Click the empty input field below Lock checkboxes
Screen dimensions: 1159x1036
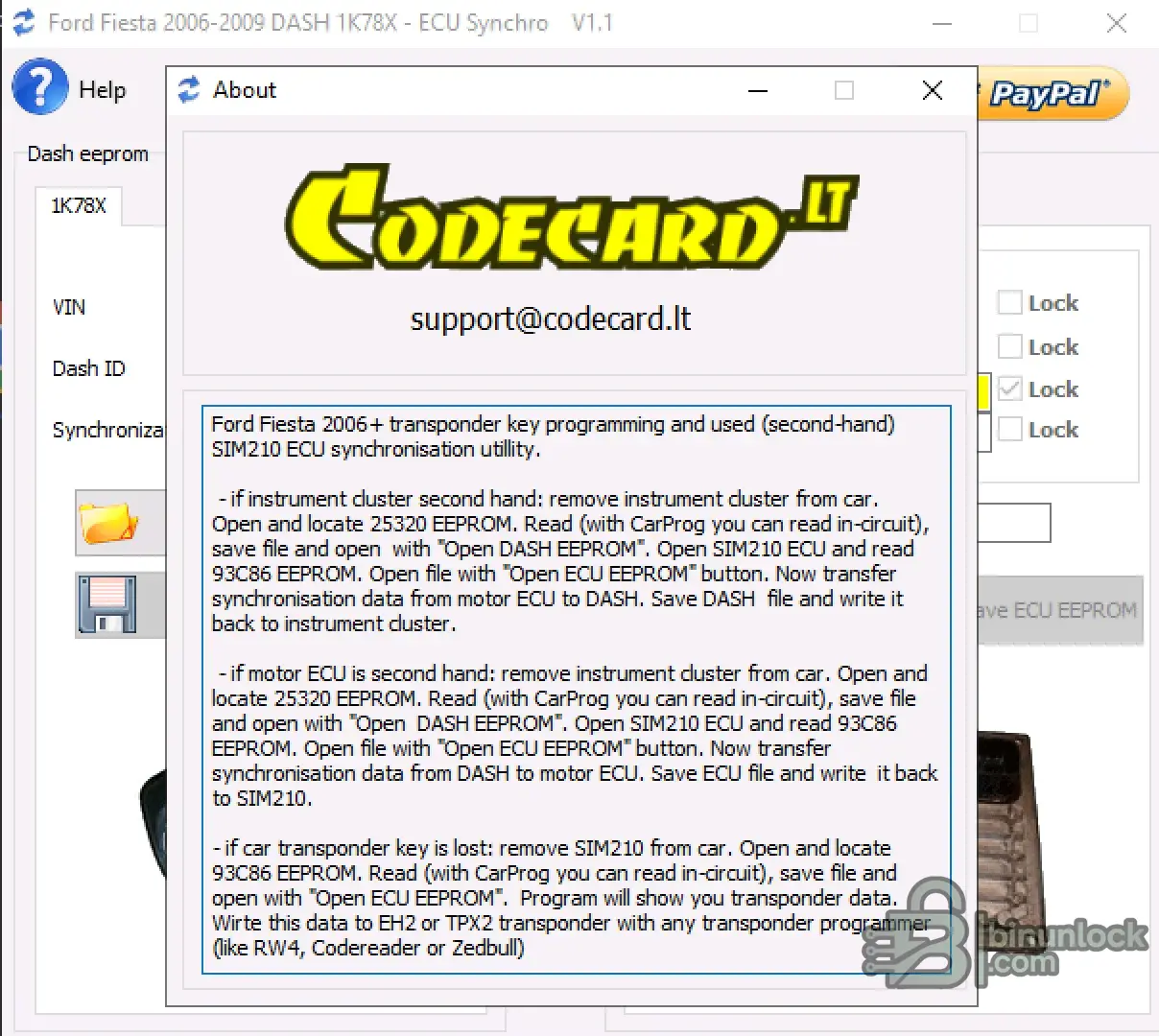point(1014,523)
